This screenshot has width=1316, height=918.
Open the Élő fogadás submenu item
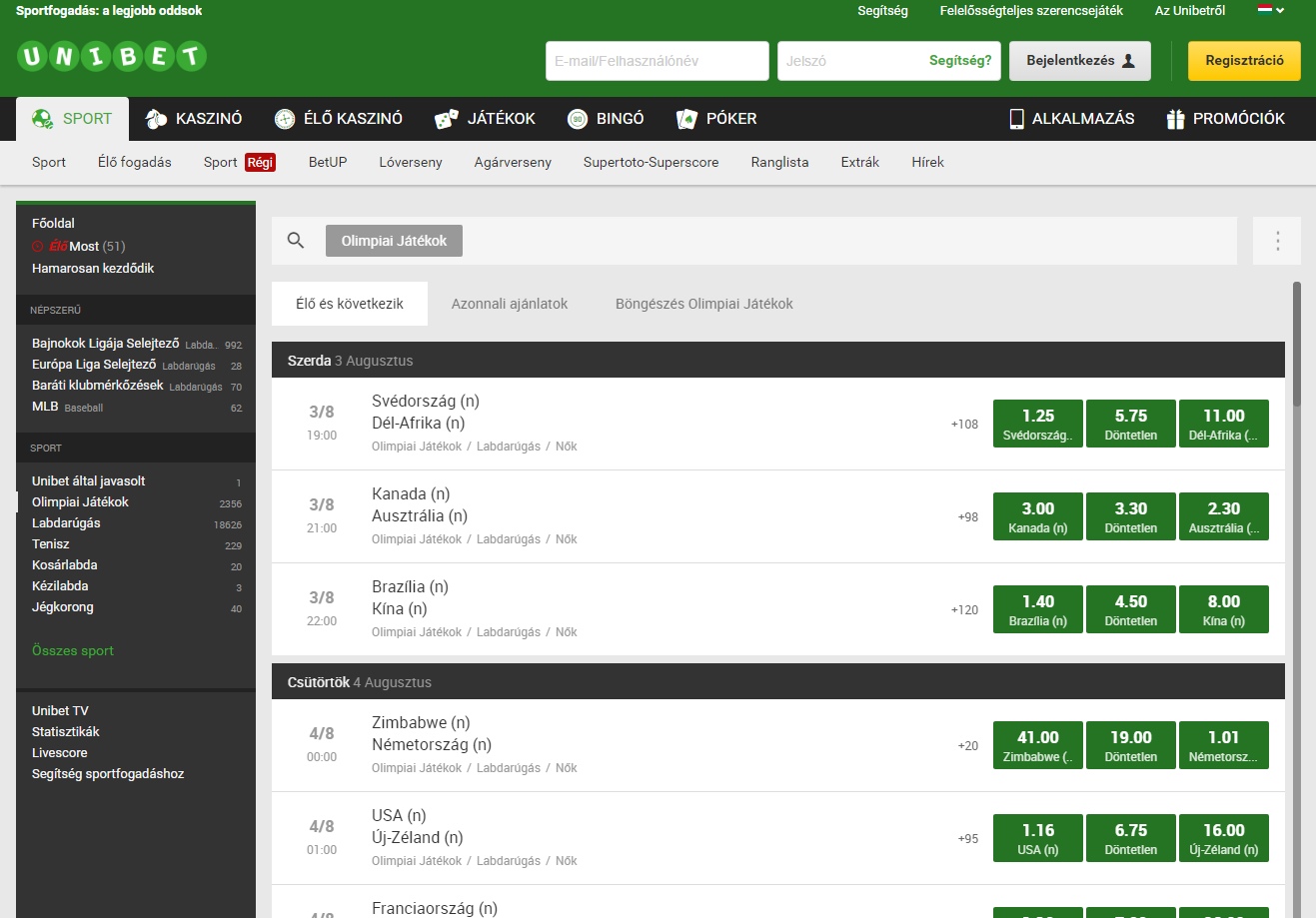[135, 162]
